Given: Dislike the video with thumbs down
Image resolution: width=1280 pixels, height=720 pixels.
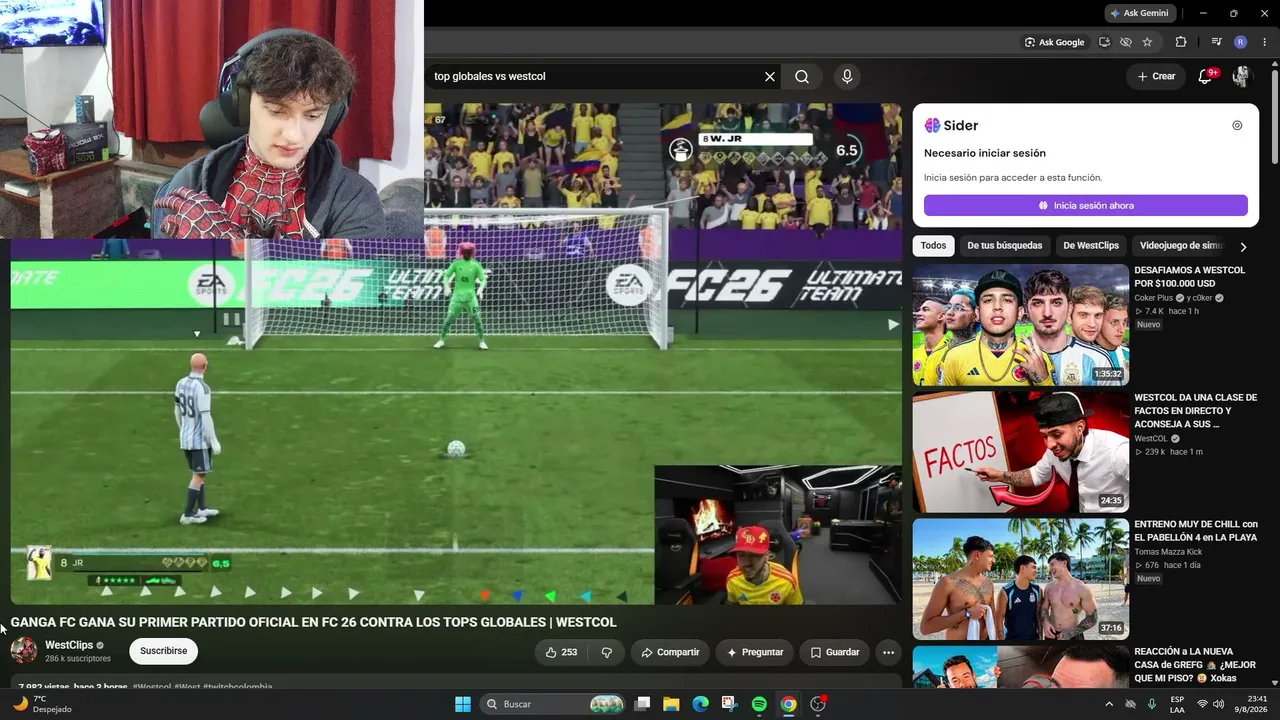Looking at the screenshot, I should pos(607,652).
